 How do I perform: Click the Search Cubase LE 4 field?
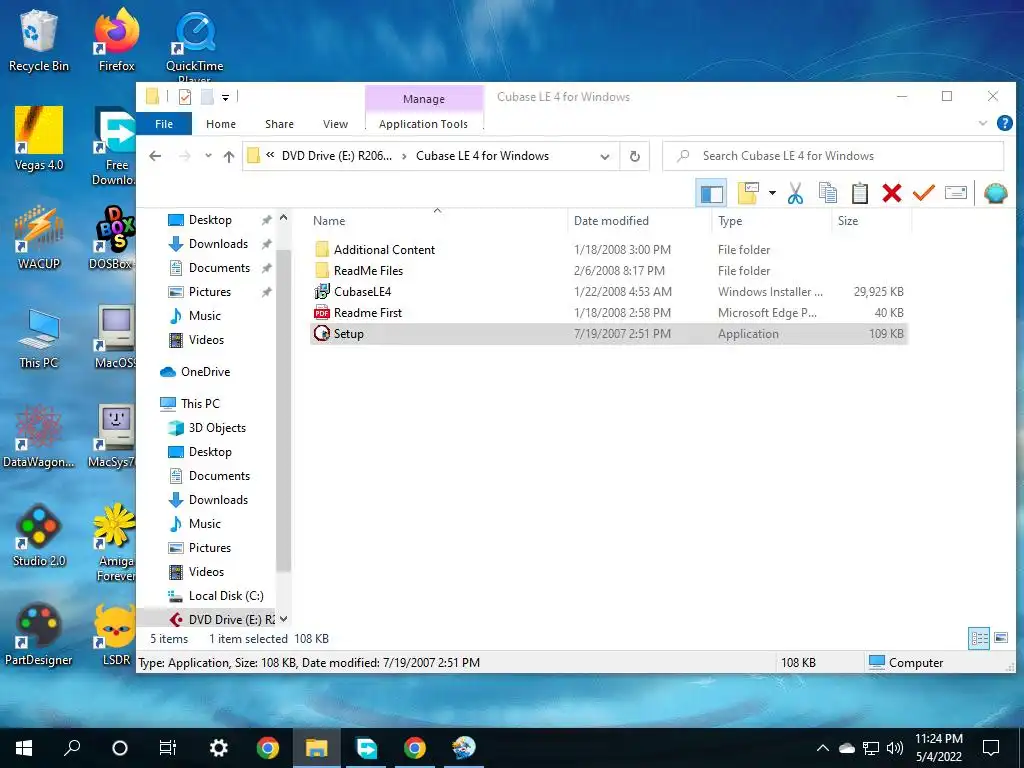833,156
